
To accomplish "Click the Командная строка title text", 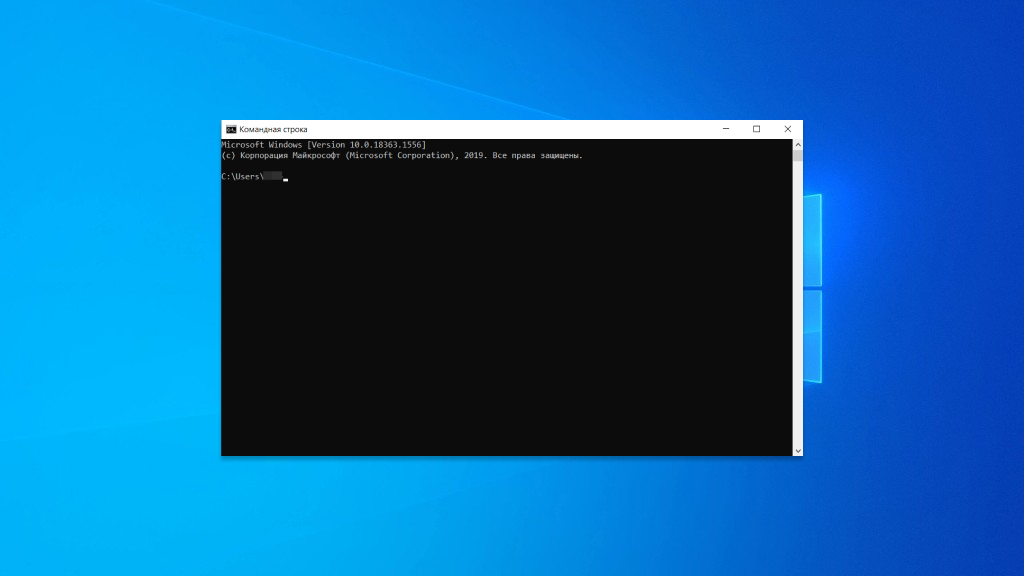I will (x=272, y=129).
